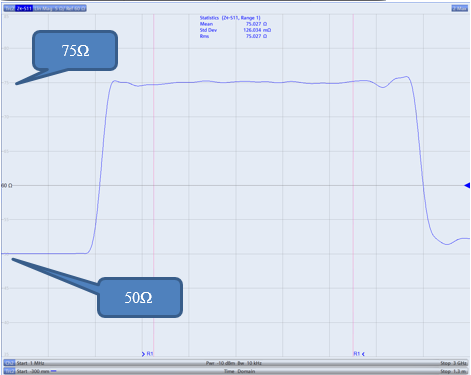Select the Ch2 channel label
The image size is (471, 375).
click(x=9, y=363)
